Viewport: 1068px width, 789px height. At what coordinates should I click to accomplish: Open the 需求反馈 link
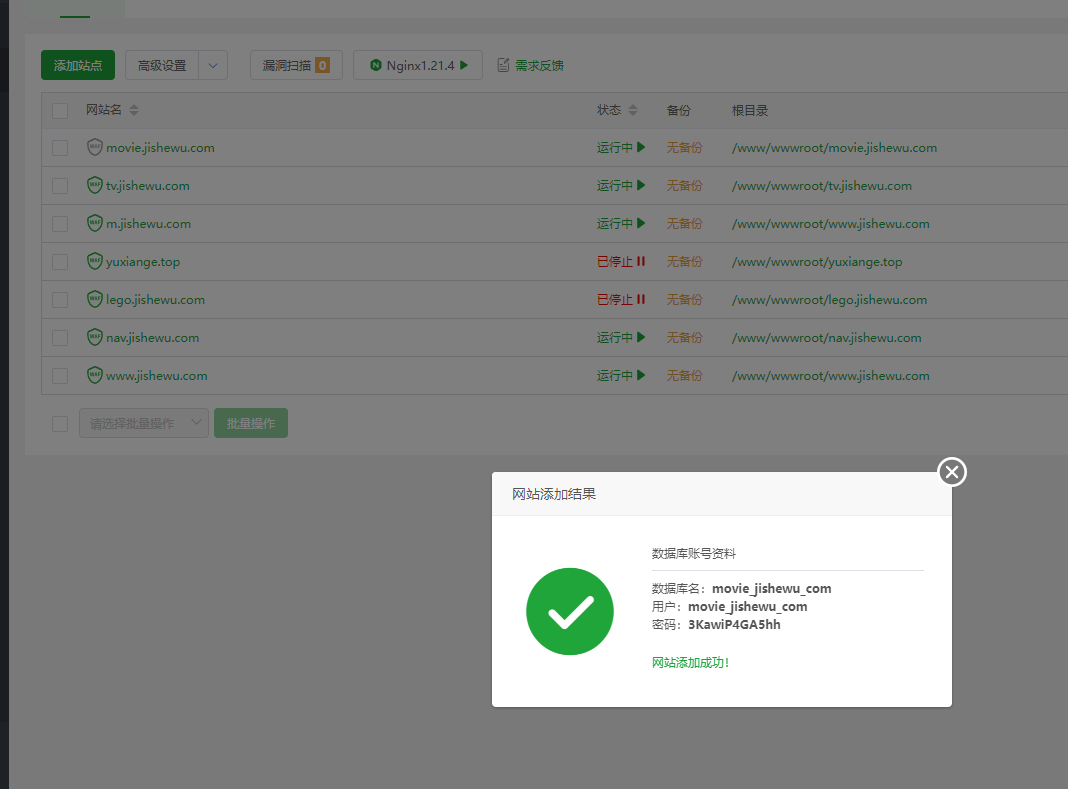pos(539,65)
